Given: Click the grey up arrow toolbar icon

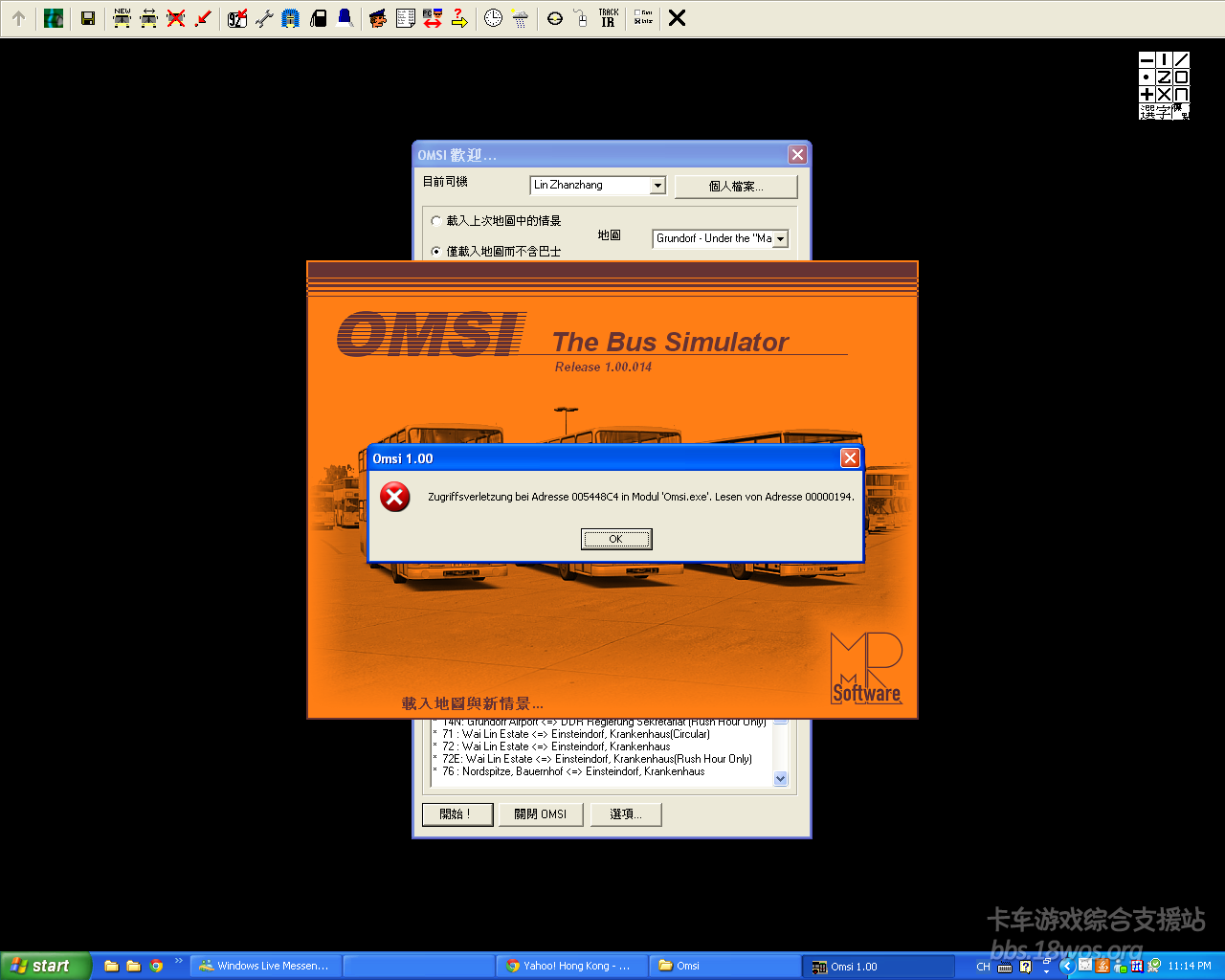Looking at the screenshot, I should (x=19, y=18).
